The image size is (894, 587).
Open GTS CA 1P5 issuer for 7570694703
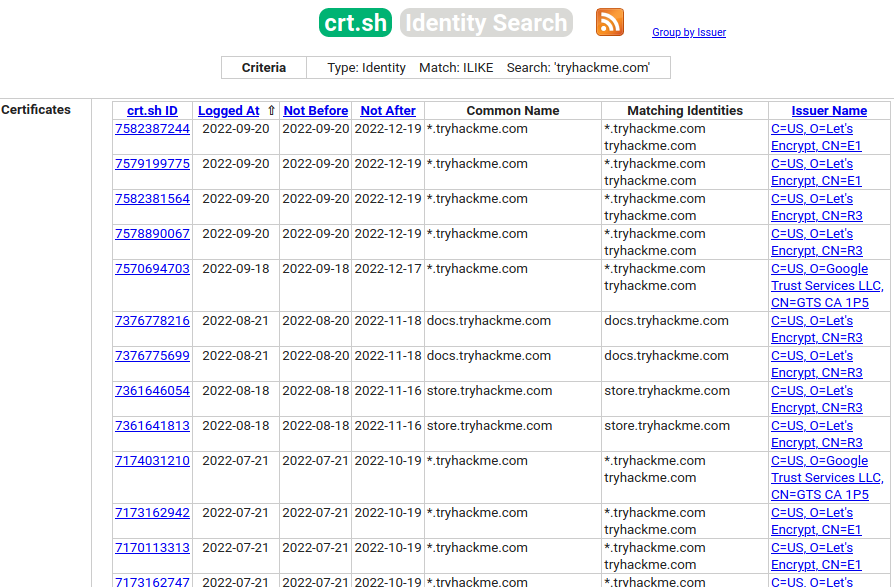point(827,286)
